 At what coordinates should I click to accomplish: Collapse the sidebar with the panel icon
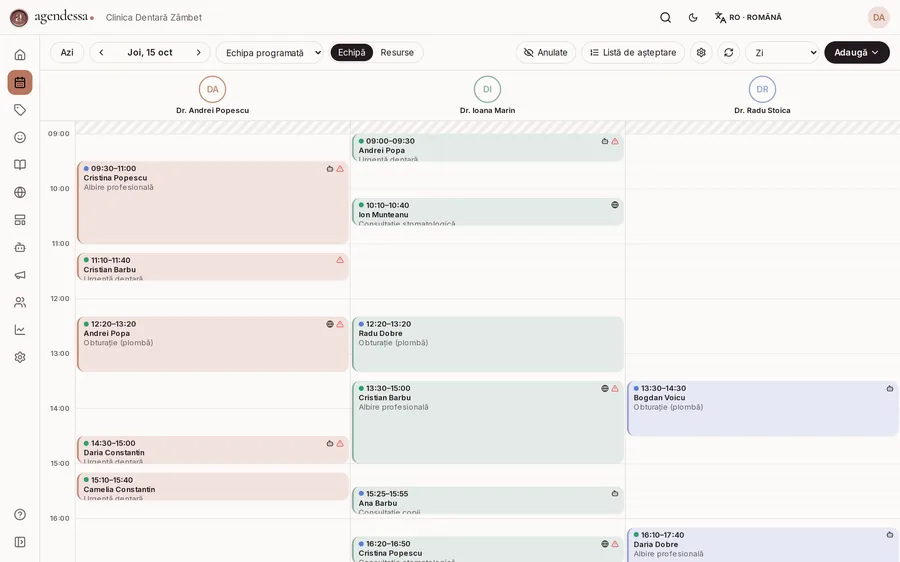coord(20,542)
